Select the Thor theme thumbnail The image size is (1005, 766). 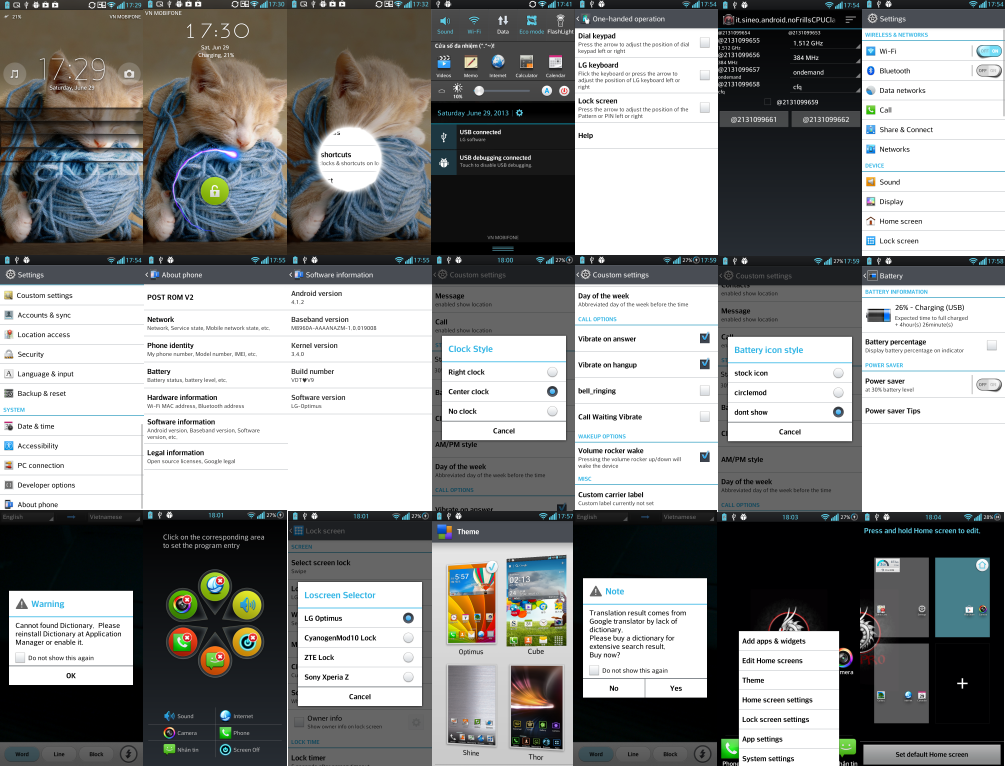pos(536,708)
